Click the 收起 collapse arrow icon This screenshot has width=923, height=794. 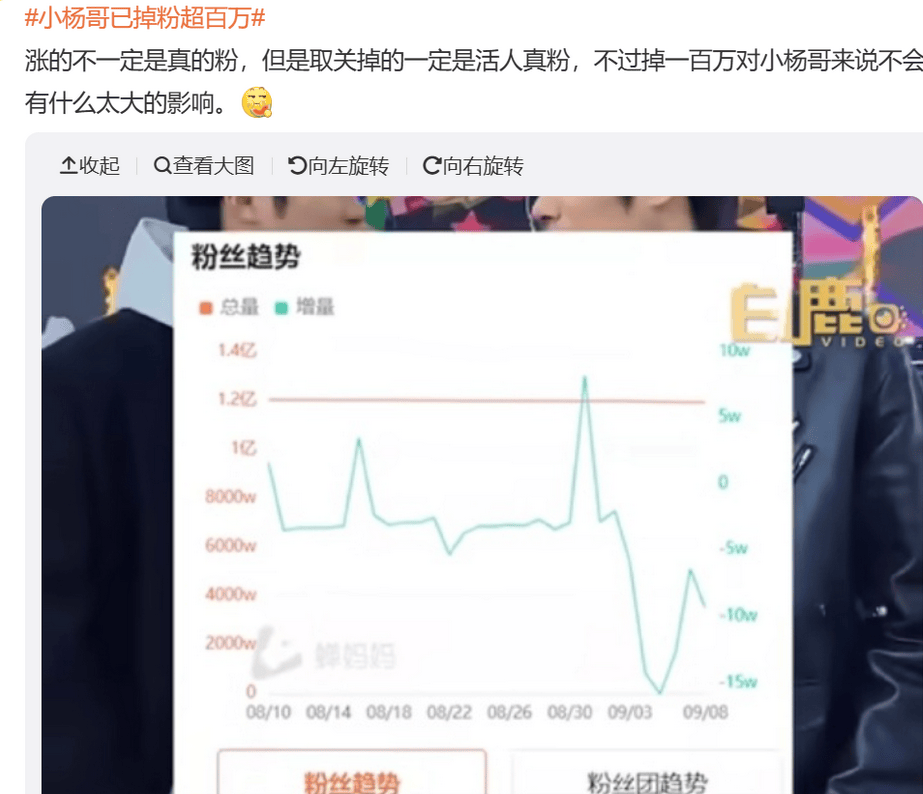(69, 166)
